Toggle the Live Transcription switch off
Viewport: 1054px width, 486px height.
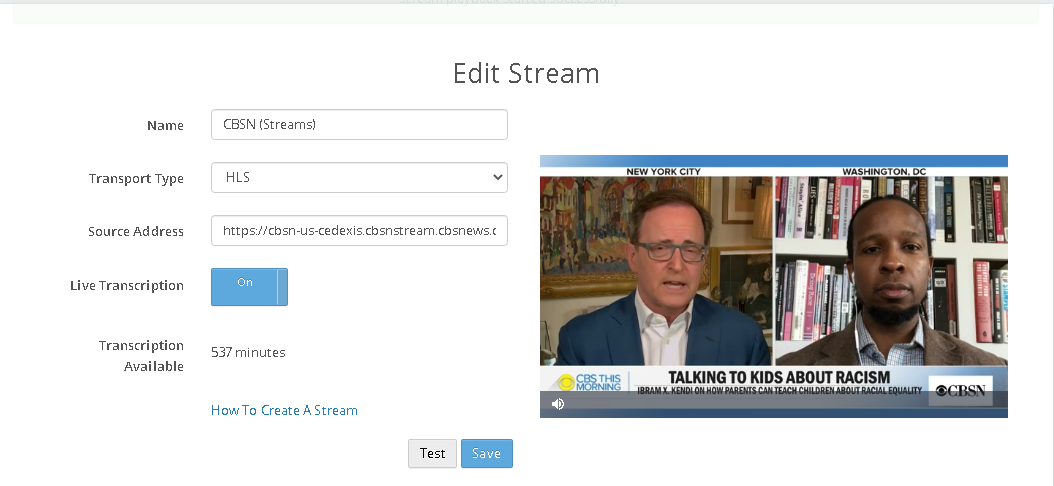[249, 287]
